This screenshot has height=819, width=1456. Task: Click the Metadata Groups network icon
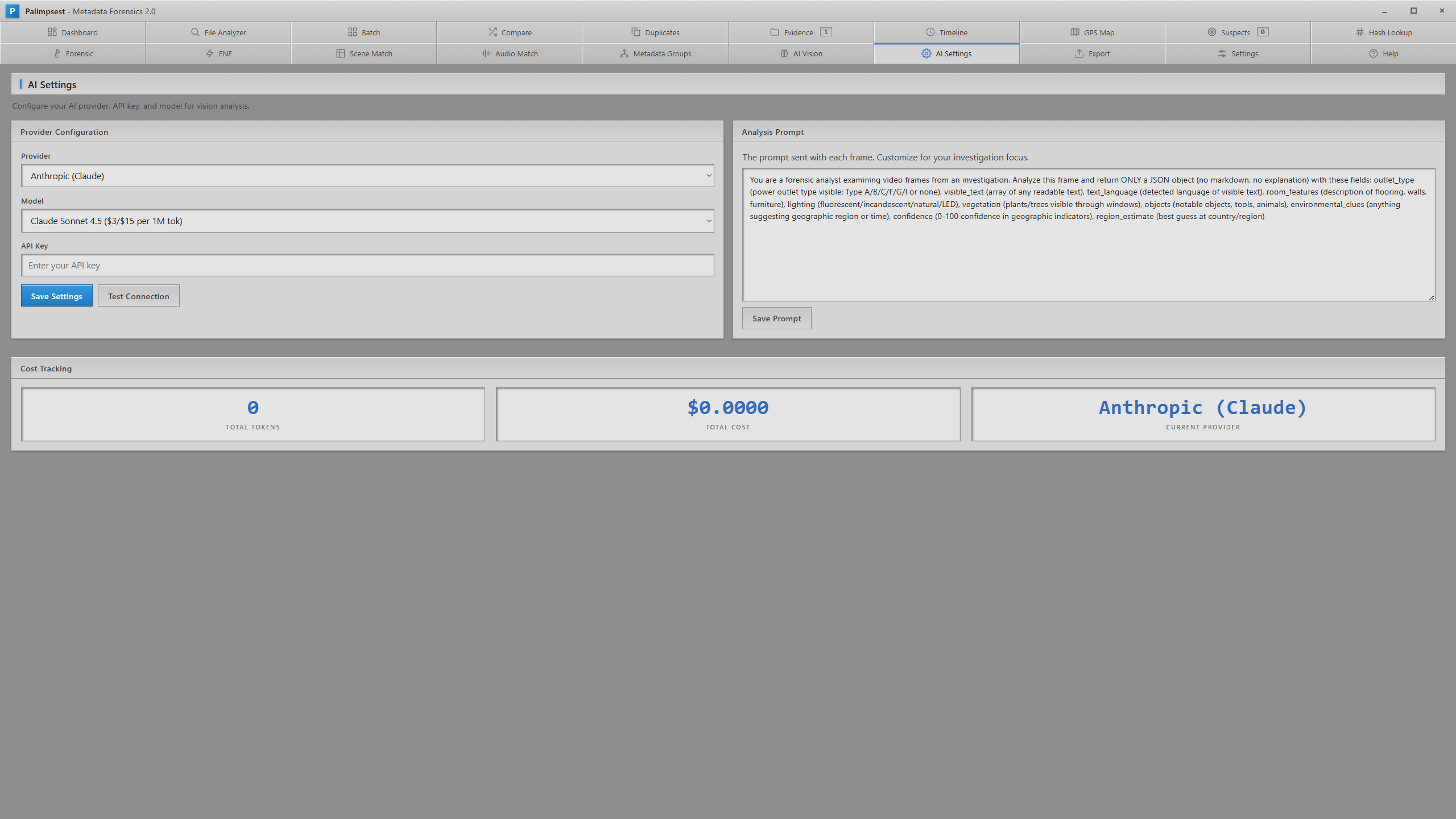point(624,53)
